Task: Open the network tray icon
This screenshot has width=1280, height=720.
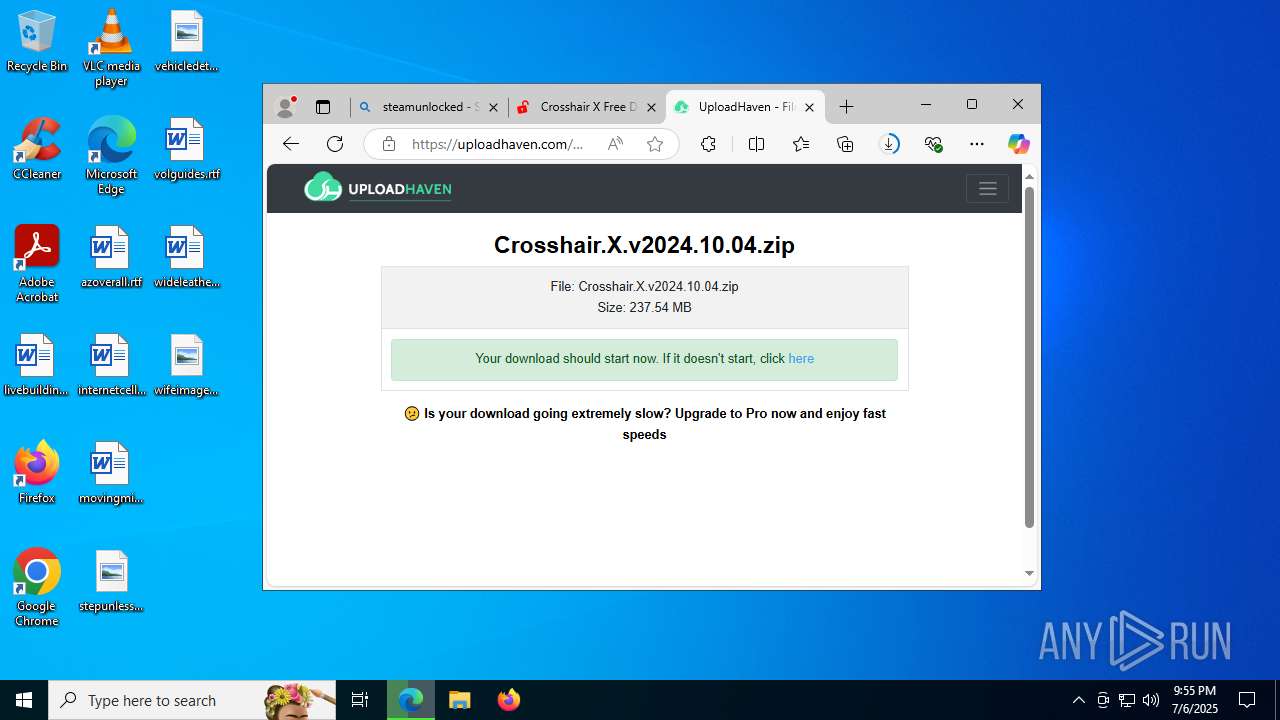Action: 1127,700
